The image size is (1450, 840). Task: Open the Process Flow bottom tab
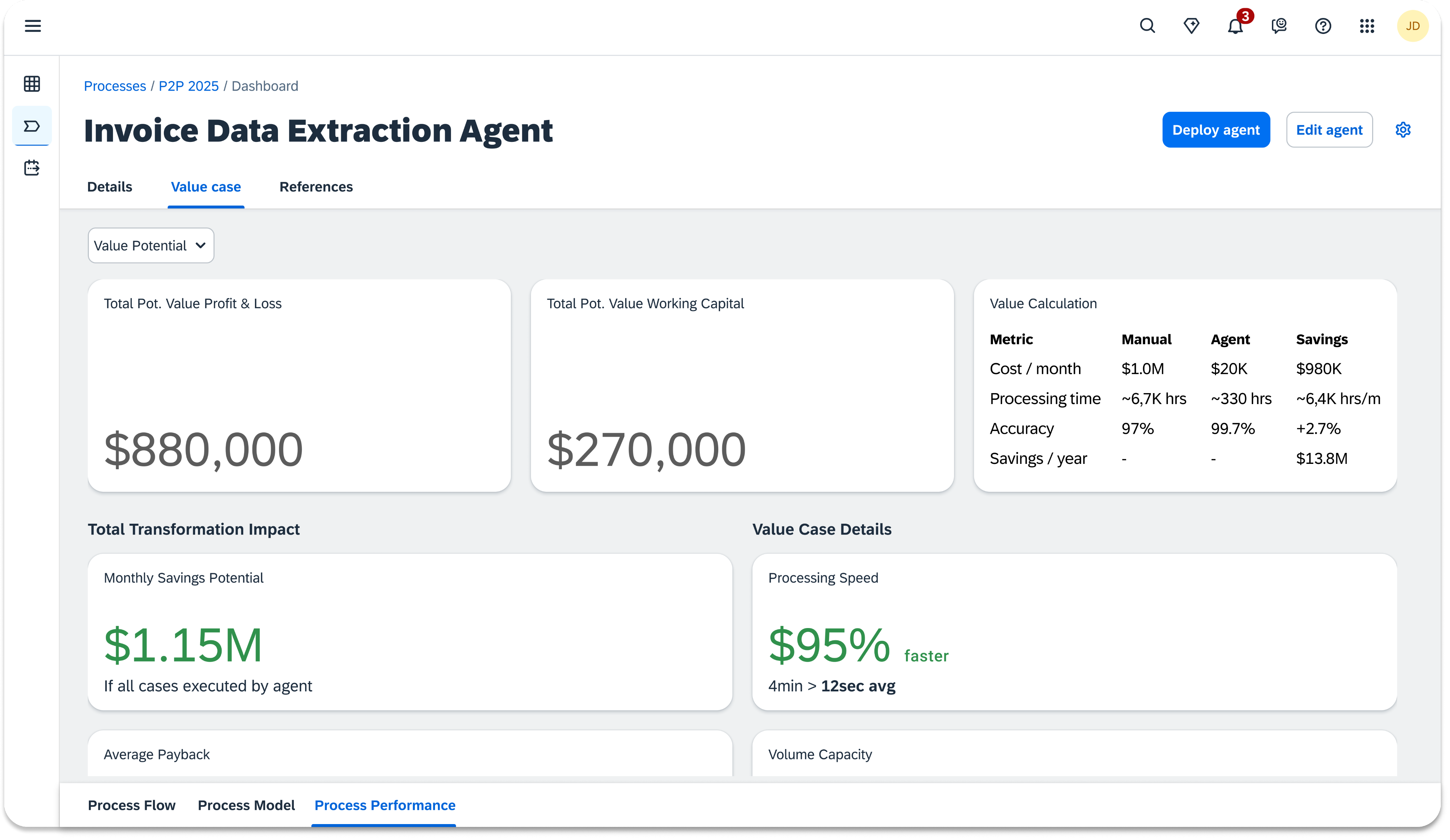pyautogui.click(x=131, y=805)
